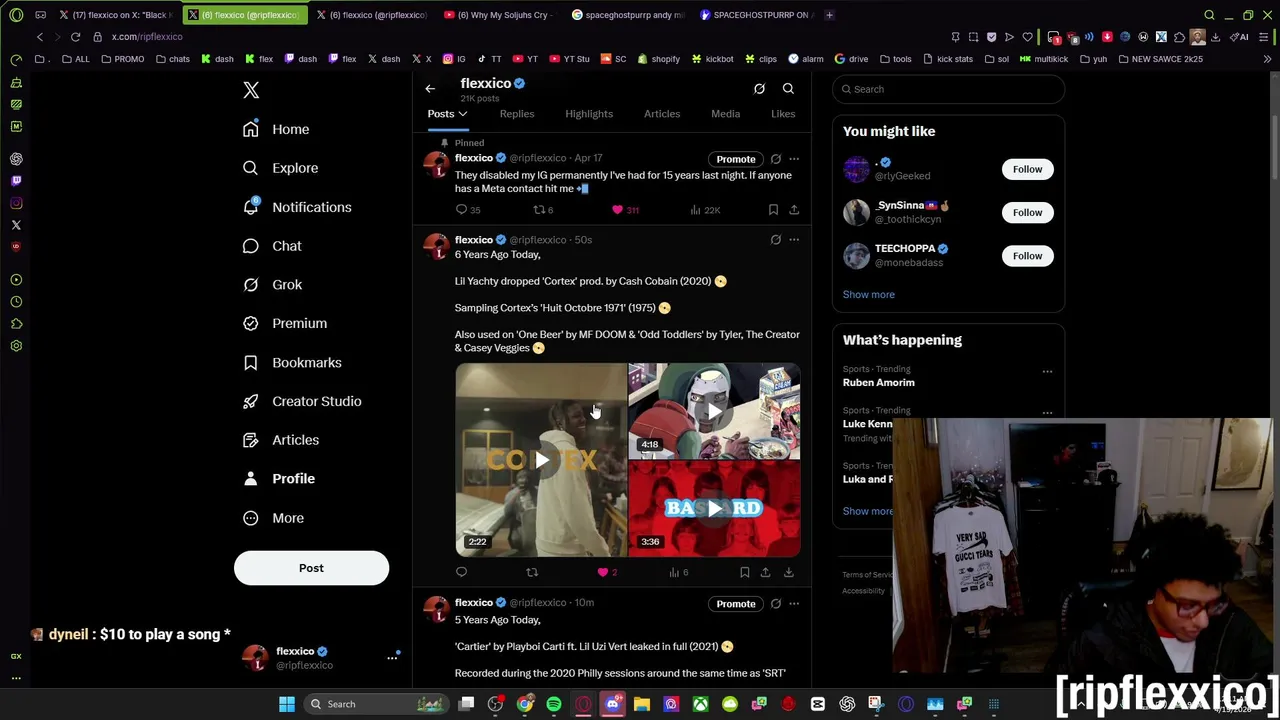Share the Lil Yachty Cortex post
The image size is (1280, 720).
(x=765, y=572)
